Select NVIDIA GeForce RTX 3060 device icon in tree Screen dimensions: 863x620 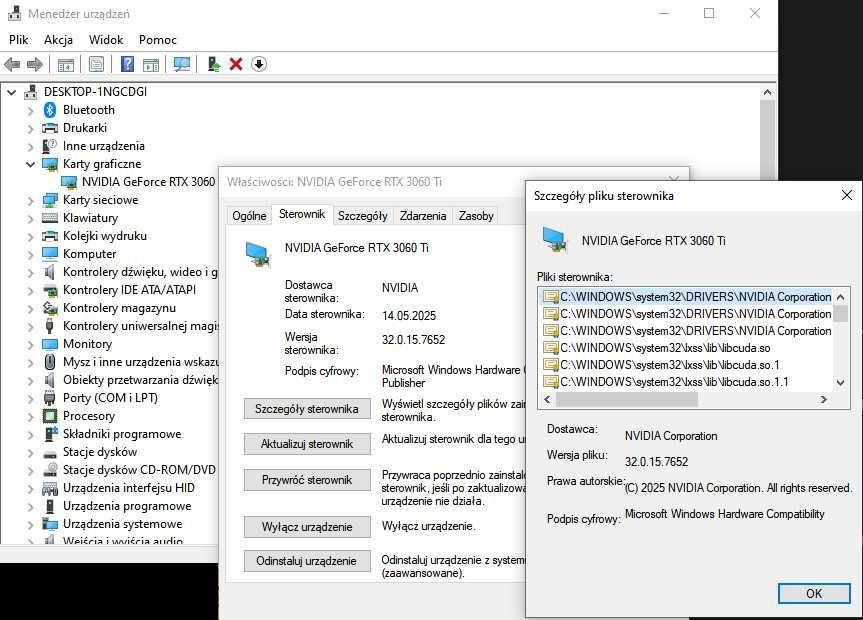coord(69,182)
